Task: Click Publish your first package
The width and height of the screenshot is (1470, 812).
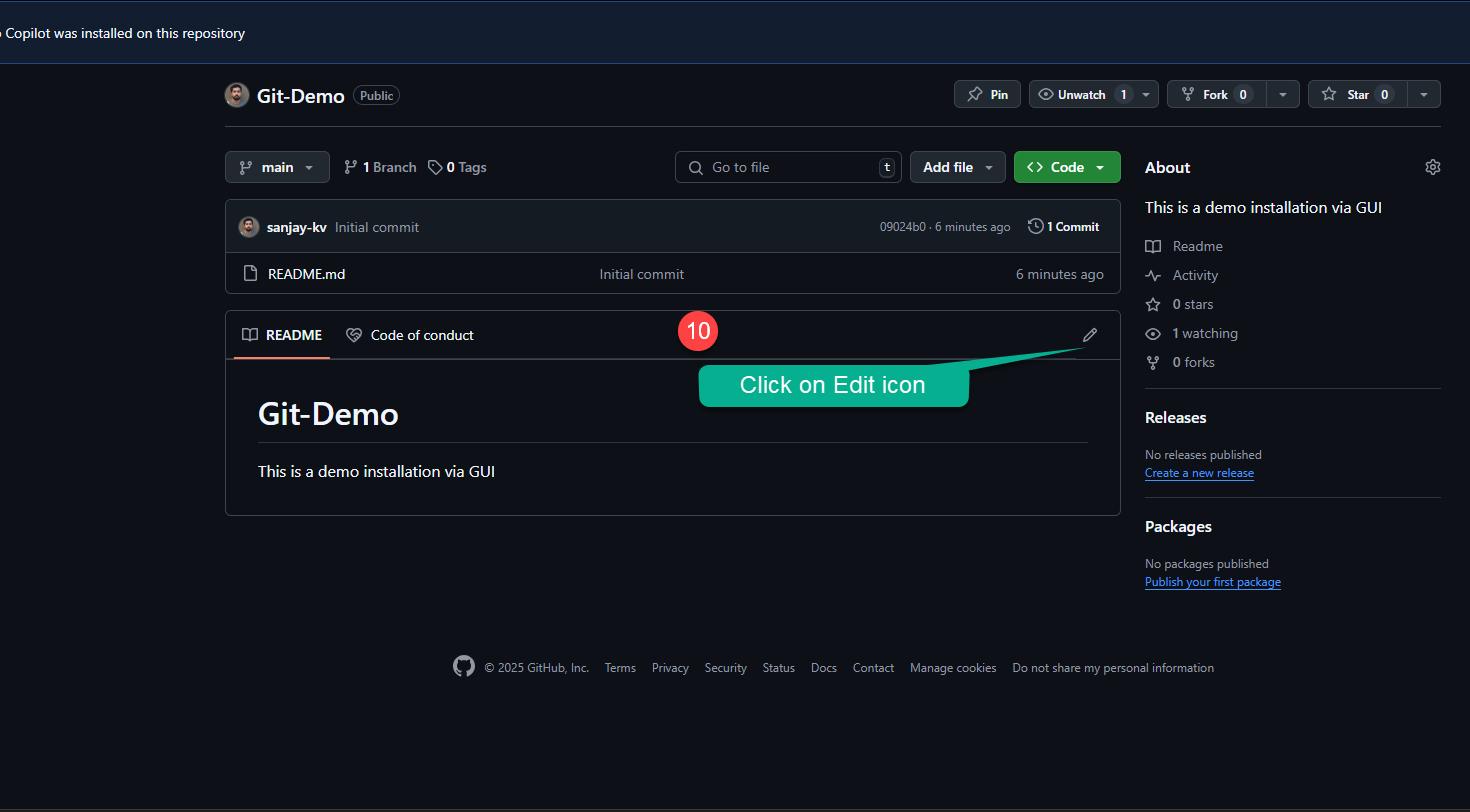Action: 1212,581
